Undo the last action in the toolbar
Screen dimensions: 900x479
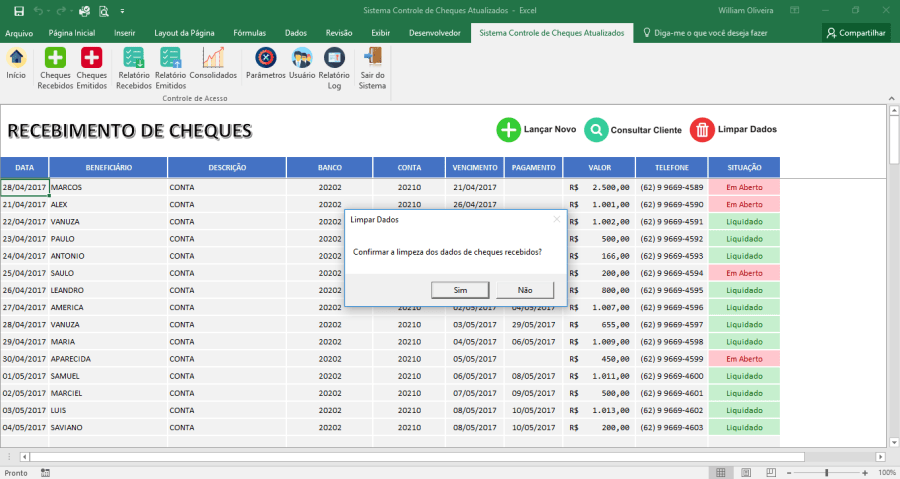pos(38,11)
